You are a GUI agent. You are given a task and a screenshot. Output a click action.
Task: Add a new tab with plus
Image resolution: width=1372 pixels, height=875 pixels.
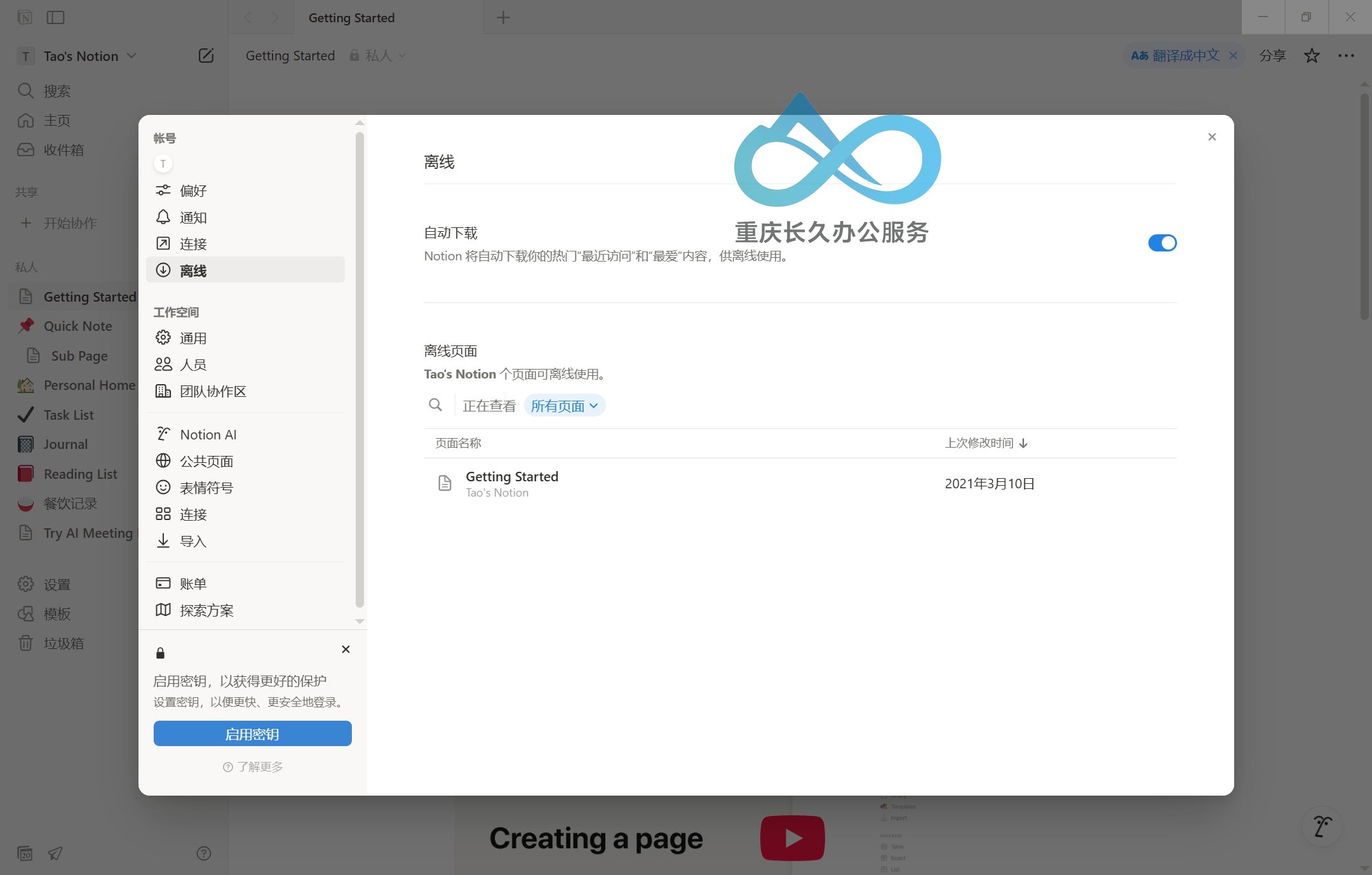tap(503, 17)
